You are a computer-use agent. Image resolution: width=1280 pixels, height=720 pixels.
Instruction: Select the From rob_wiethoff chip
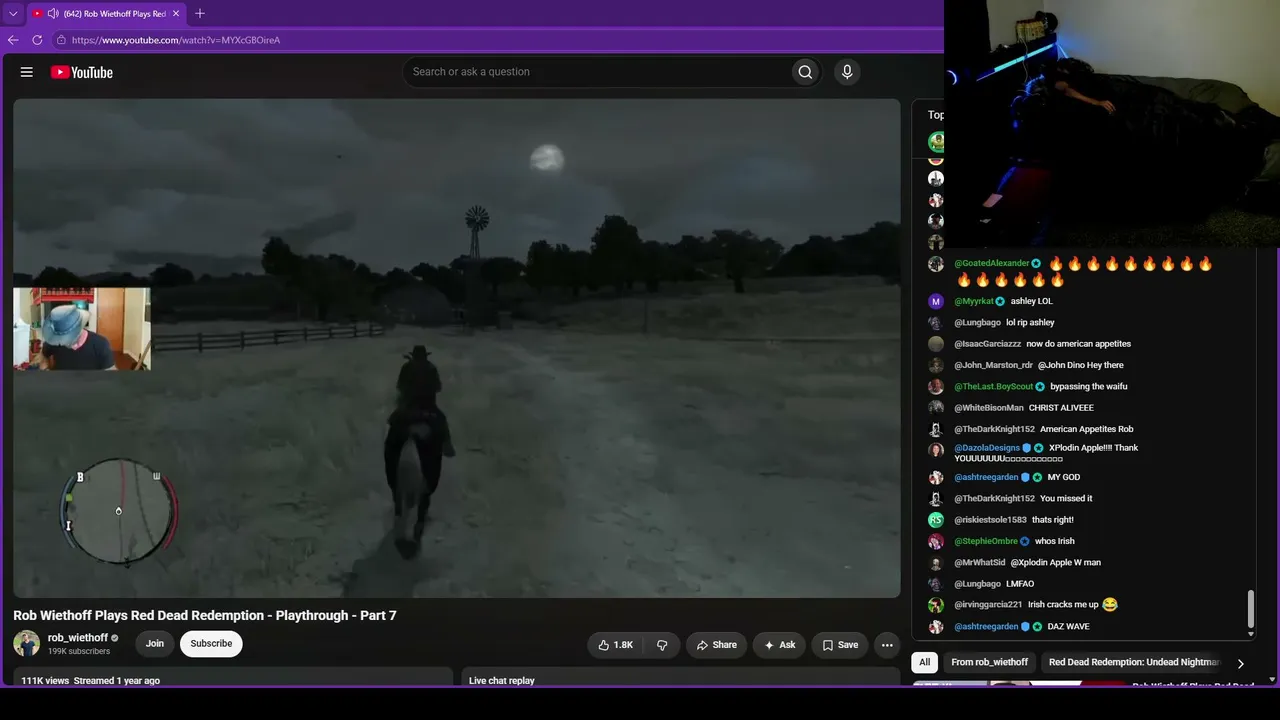[989, 662]
